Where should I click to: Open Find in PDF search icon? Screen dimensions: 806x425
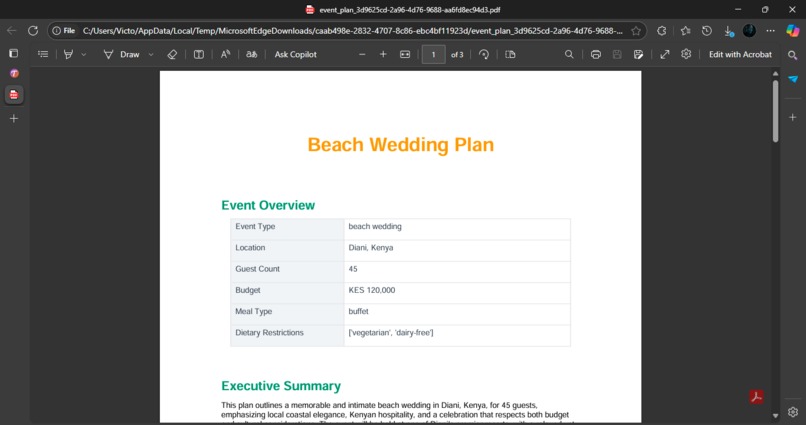(x=569, y=54)
